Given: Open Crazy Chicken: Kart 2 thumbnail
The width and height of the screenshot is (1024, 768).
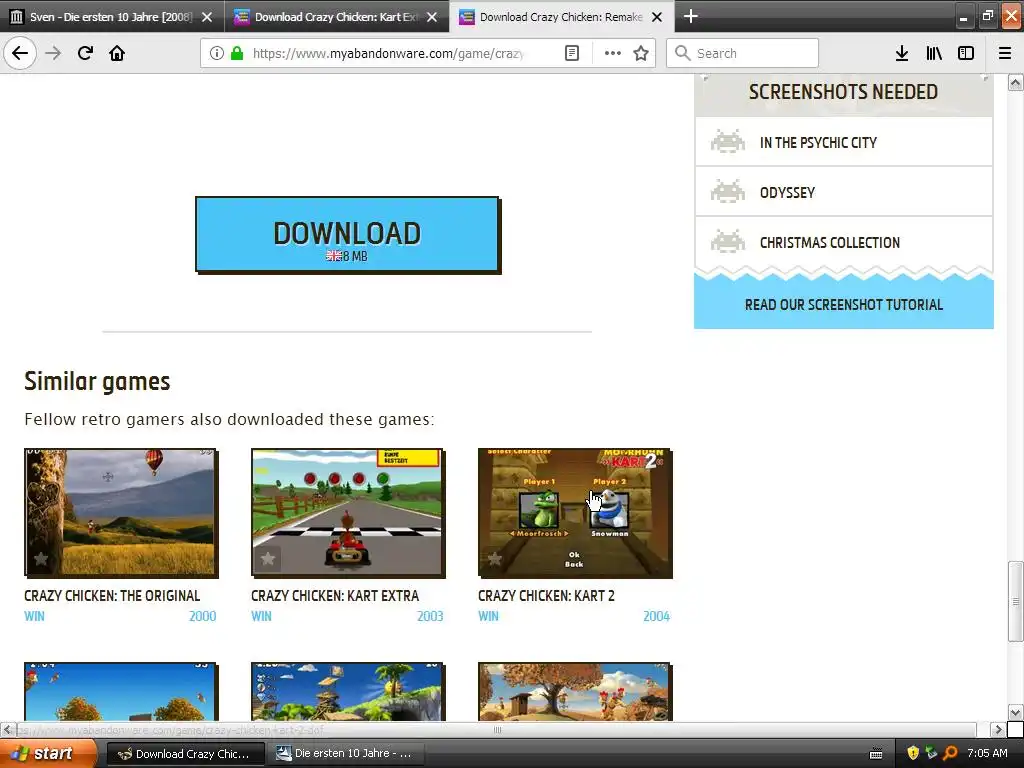Looking at the screenshot, I should click(x=575, y=513).
